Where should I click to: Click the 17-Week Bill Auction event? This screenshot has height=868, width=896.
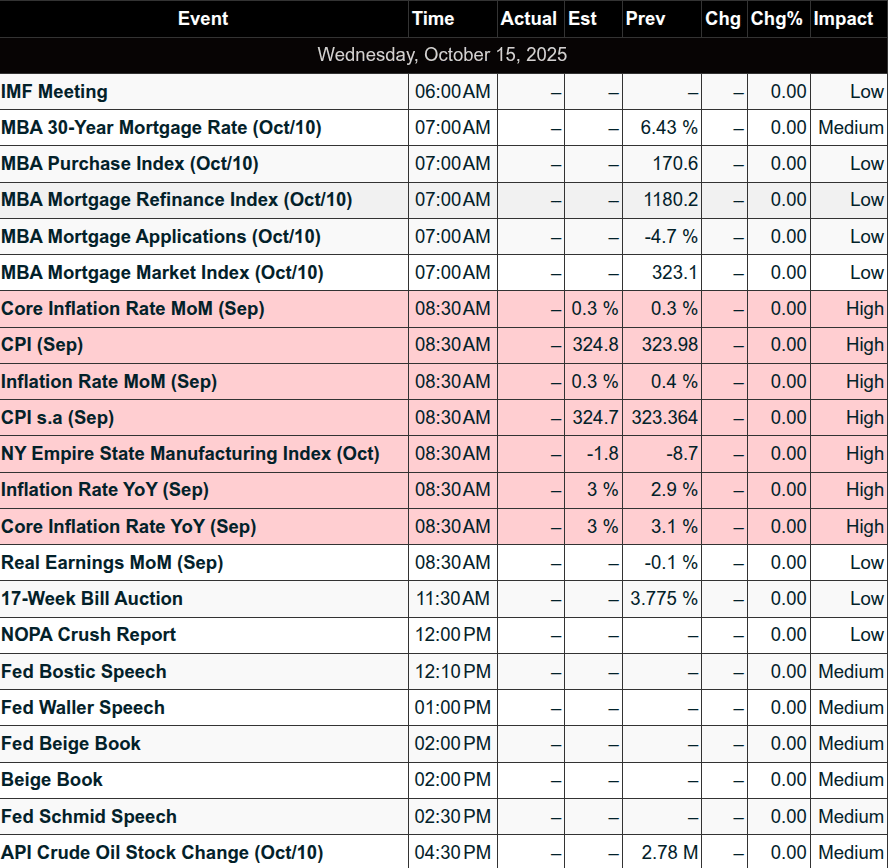point(92,599)
